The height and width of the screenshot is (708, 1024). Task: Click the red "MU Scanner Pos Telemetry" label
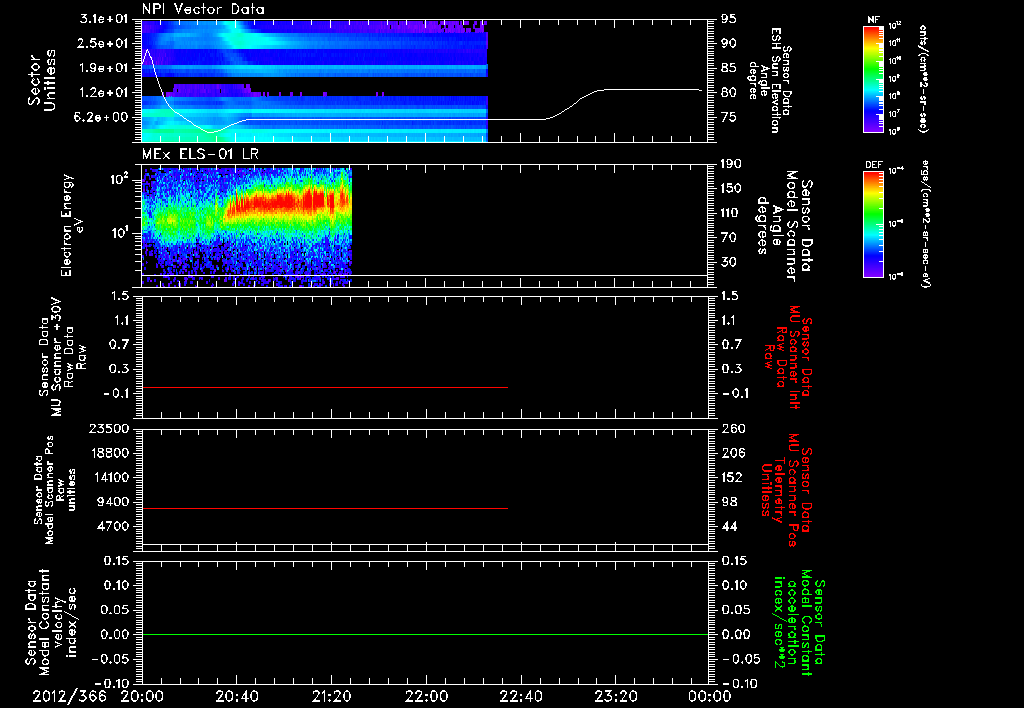pyautogui.click(x=786, y=490)
